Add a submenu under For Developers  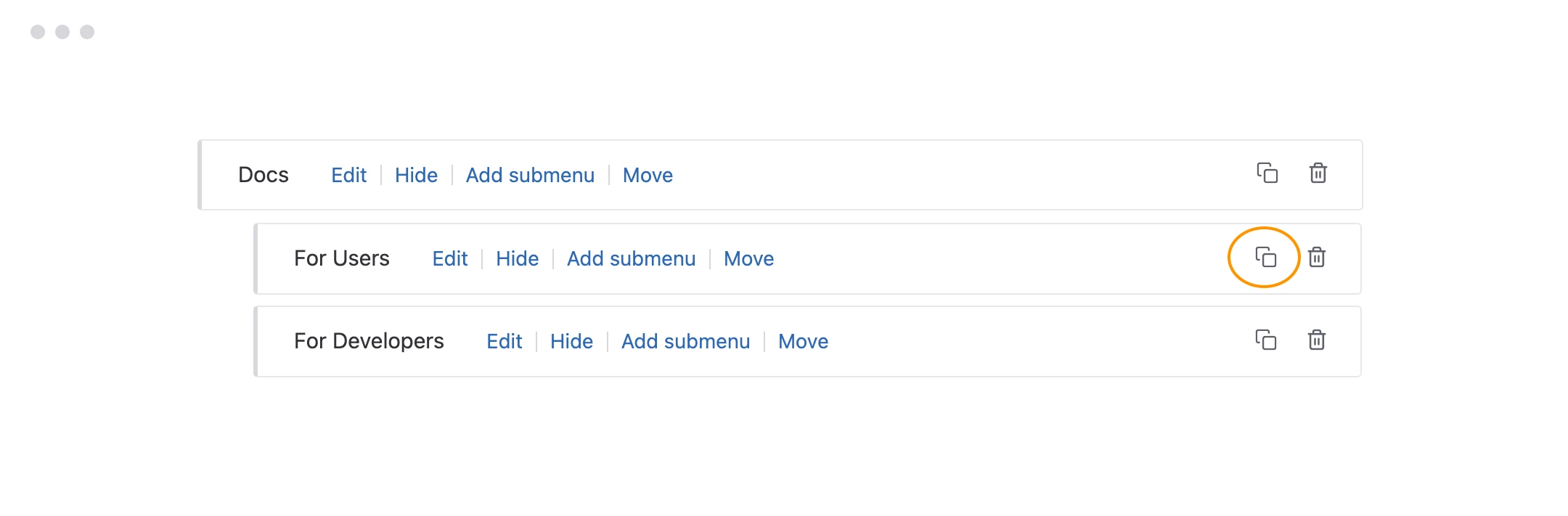pos(685,341)
